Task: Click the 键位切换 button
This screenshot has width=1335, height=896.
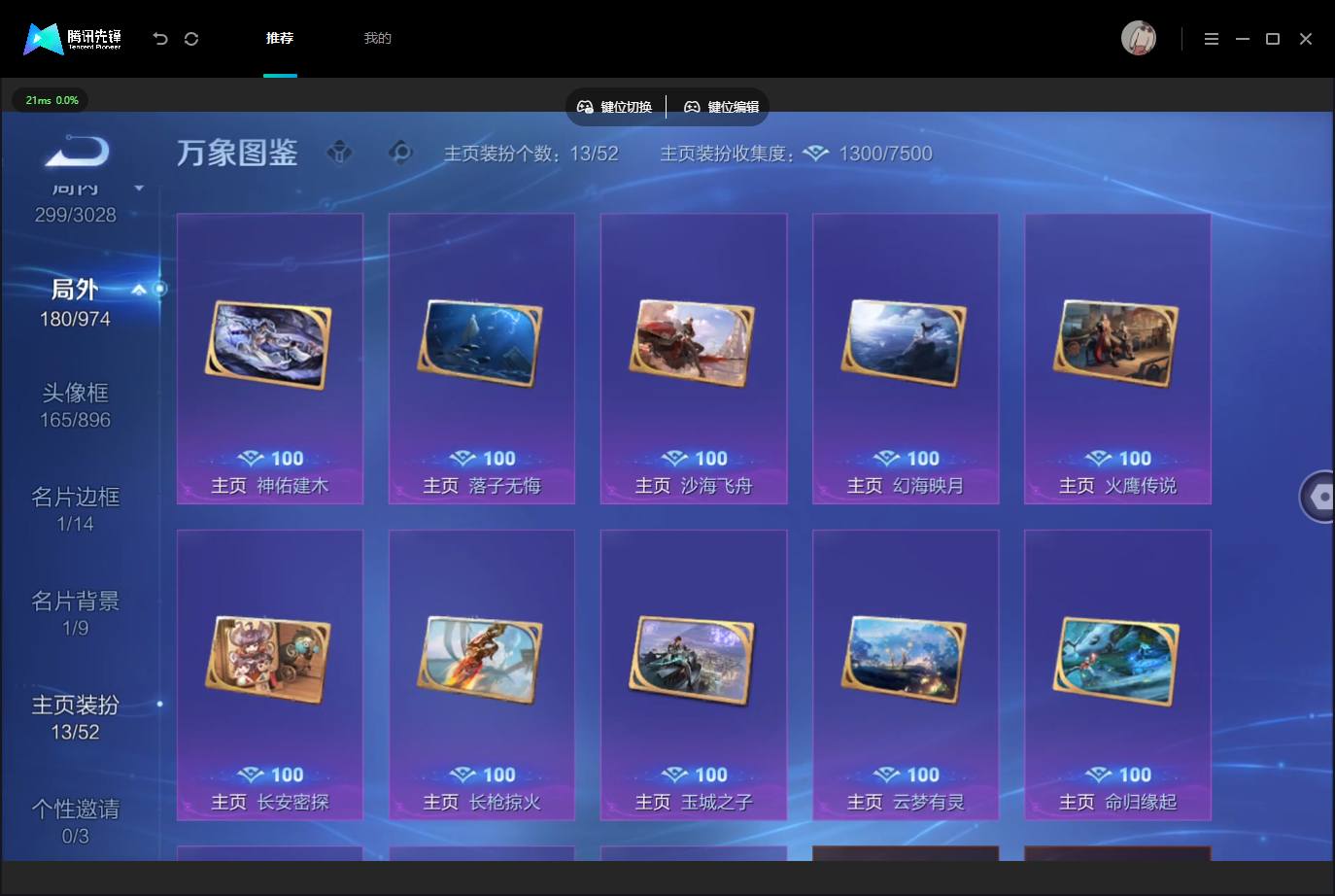Action: coord(615,107)
